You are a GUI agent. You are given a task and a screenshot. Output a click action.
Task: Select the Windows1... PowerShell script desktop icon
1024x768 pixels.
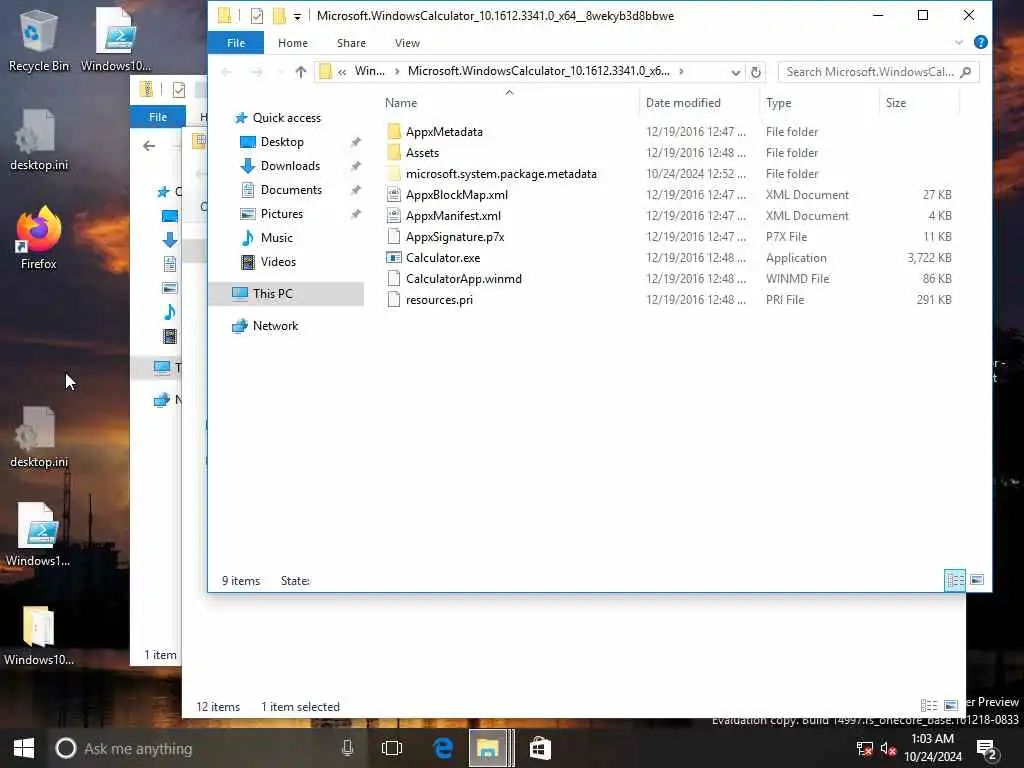point(39,534)
